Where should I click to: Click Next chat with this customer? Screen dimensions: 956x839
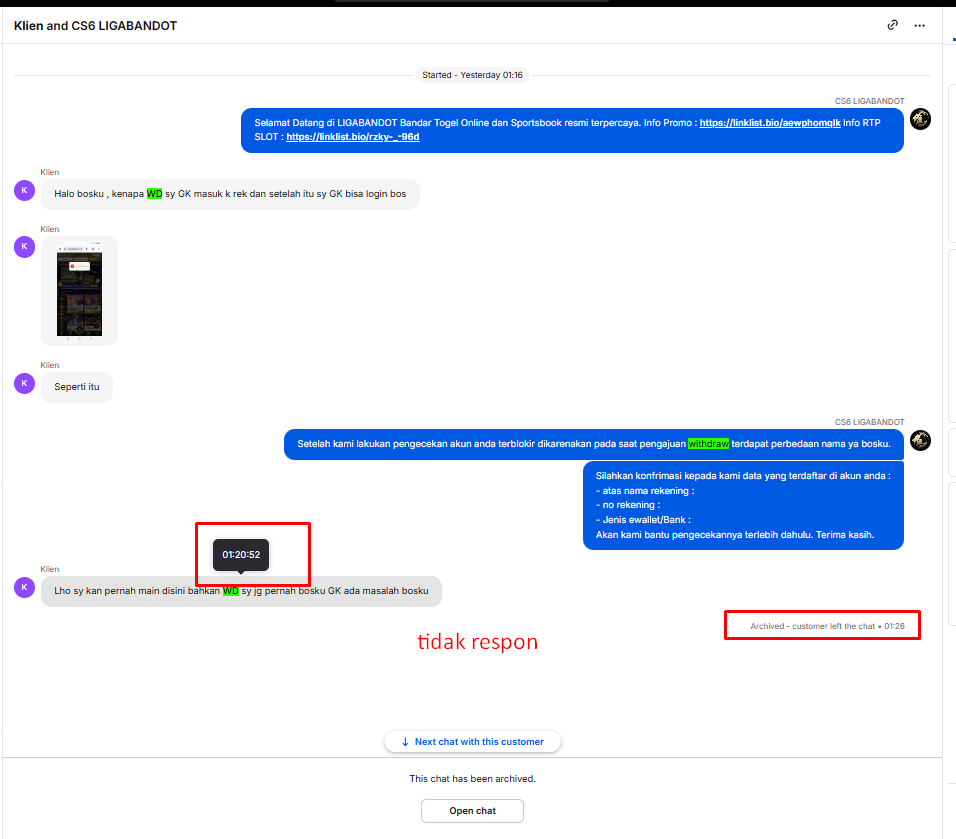473,741
